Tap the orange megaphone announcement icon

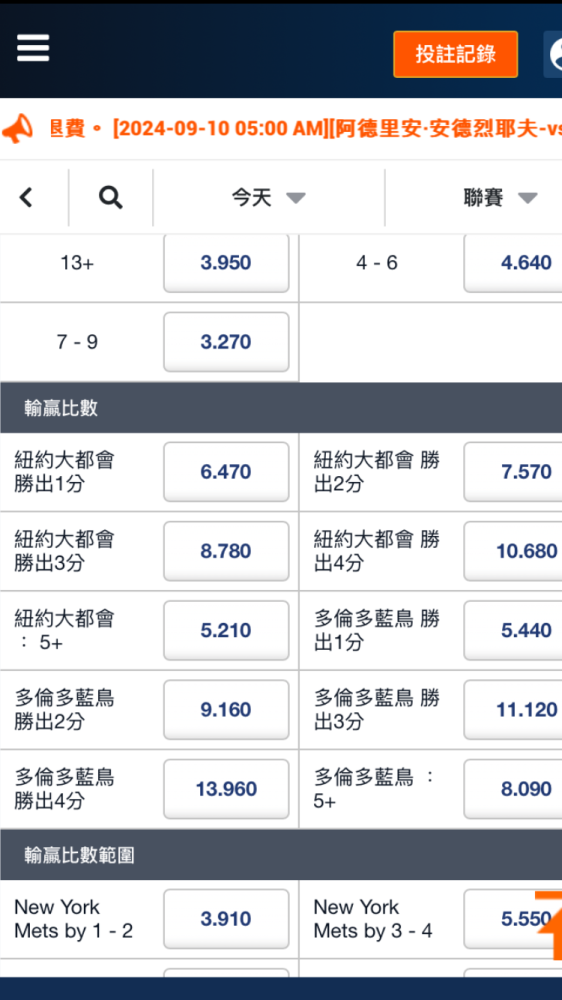click(17, 129)
